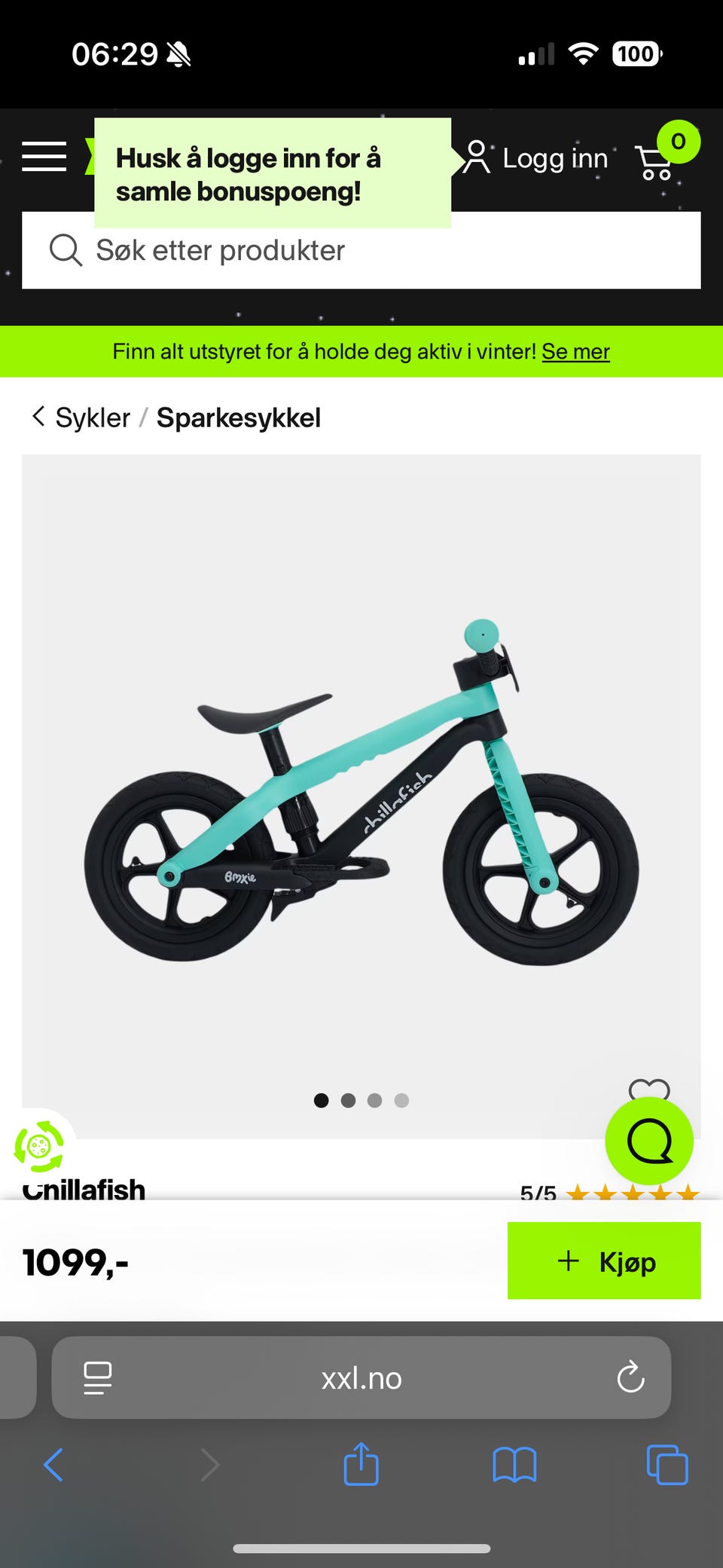Open Safari bookmarks
723x1568 pixels.
[x=514, y=1466]
